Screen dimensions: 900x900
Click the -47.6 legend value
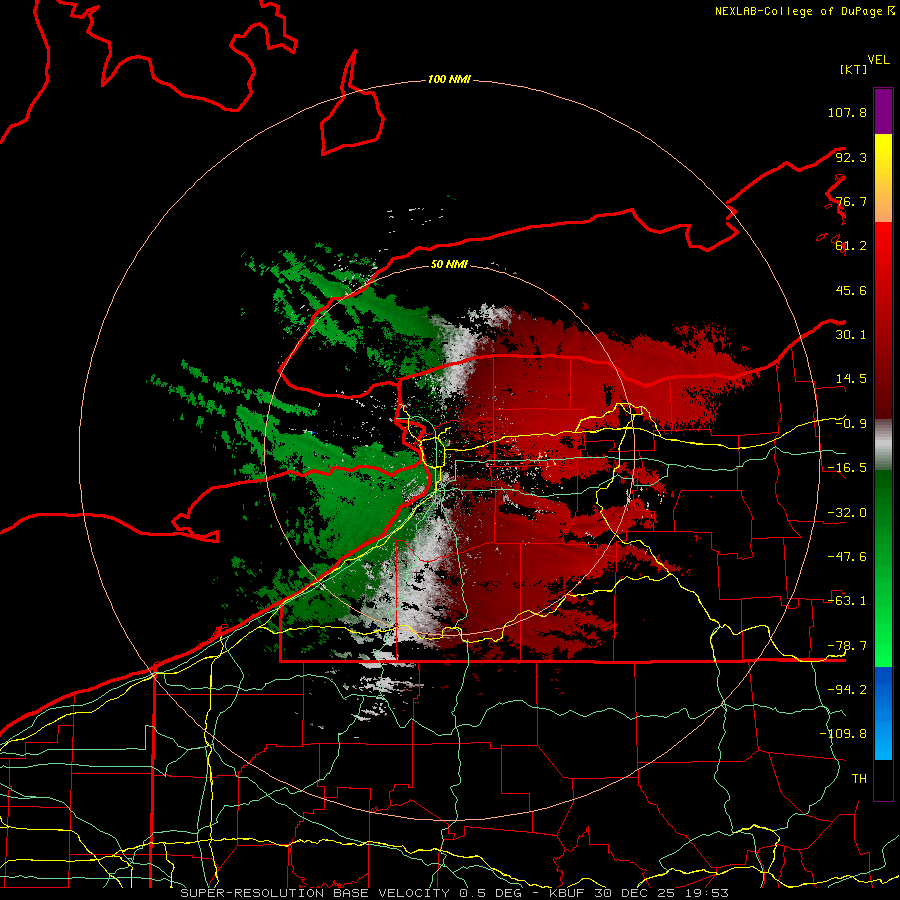[x=847, y=557]
